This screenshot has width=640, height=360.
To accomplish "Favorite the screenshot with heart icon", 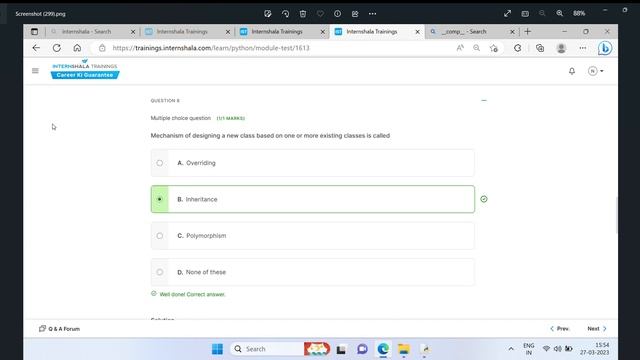I will [x=320, y=13].
